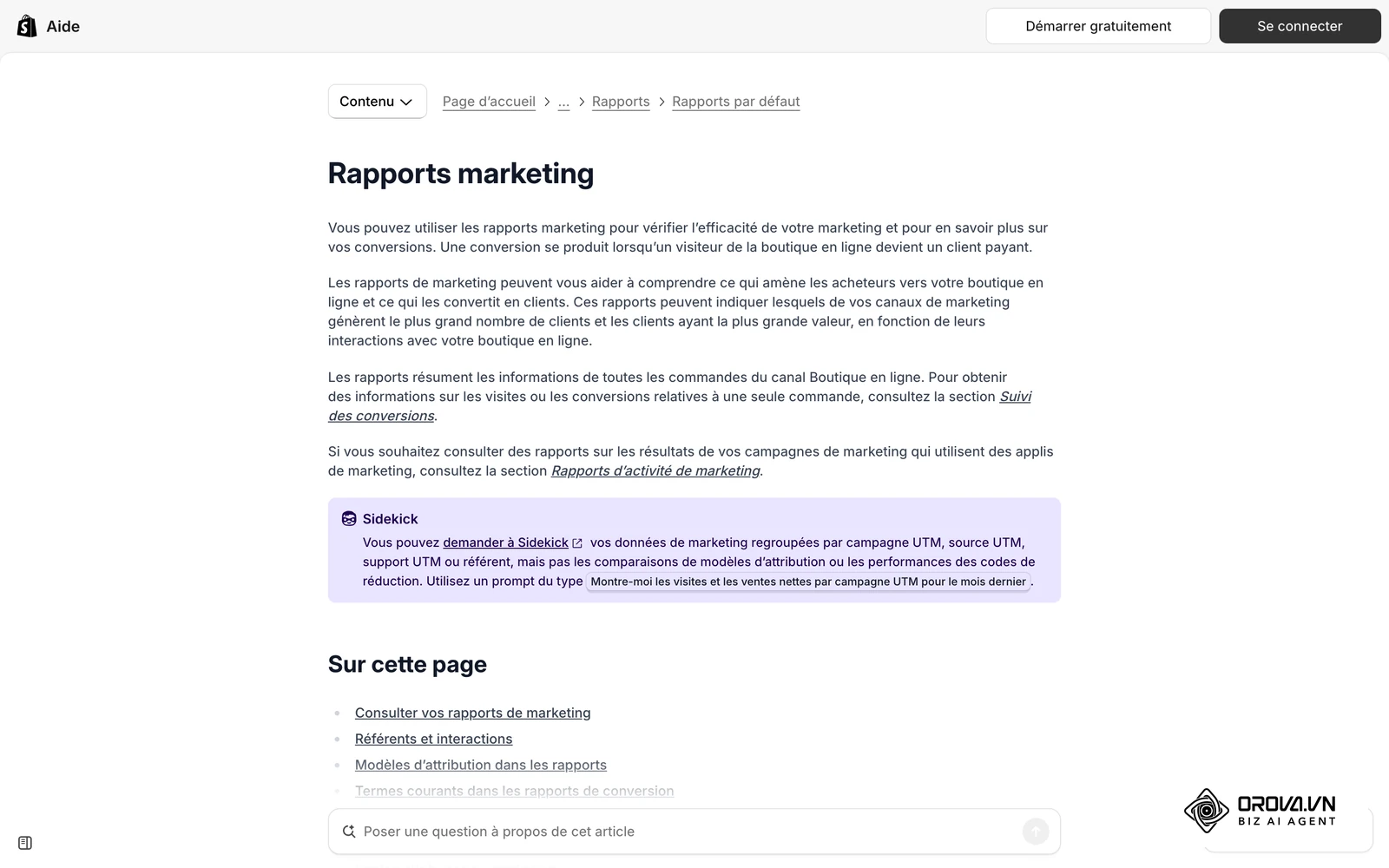The width and height of the screenshot is (1389, 868).
Task: Jump to Termes courants dans les rapports
Action: pos(514,791)
